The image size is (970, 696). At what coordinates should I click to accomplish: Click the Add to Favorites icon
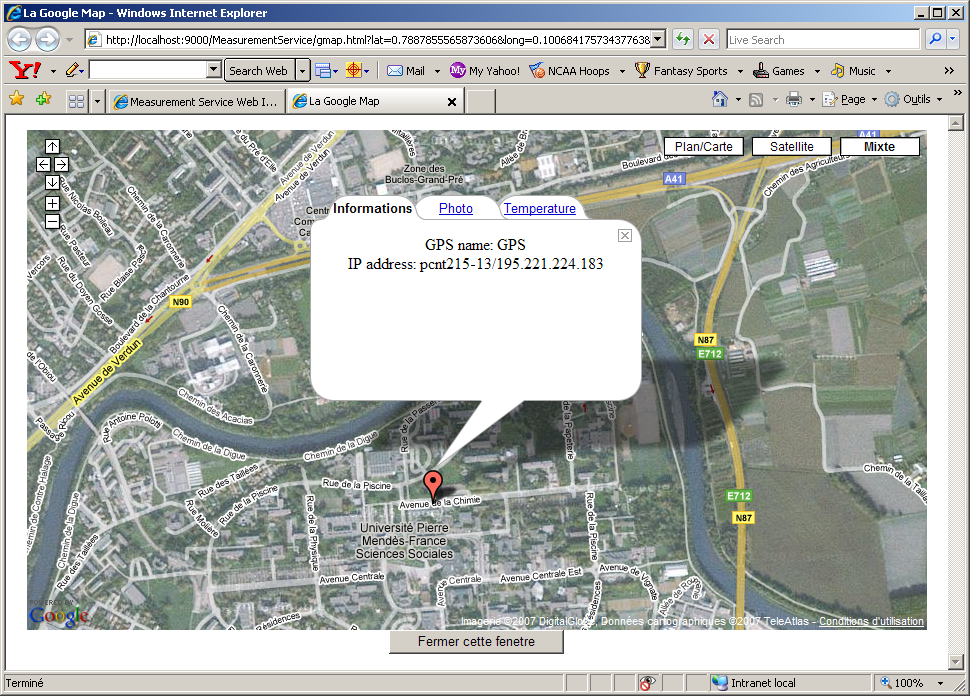point(43,98)
